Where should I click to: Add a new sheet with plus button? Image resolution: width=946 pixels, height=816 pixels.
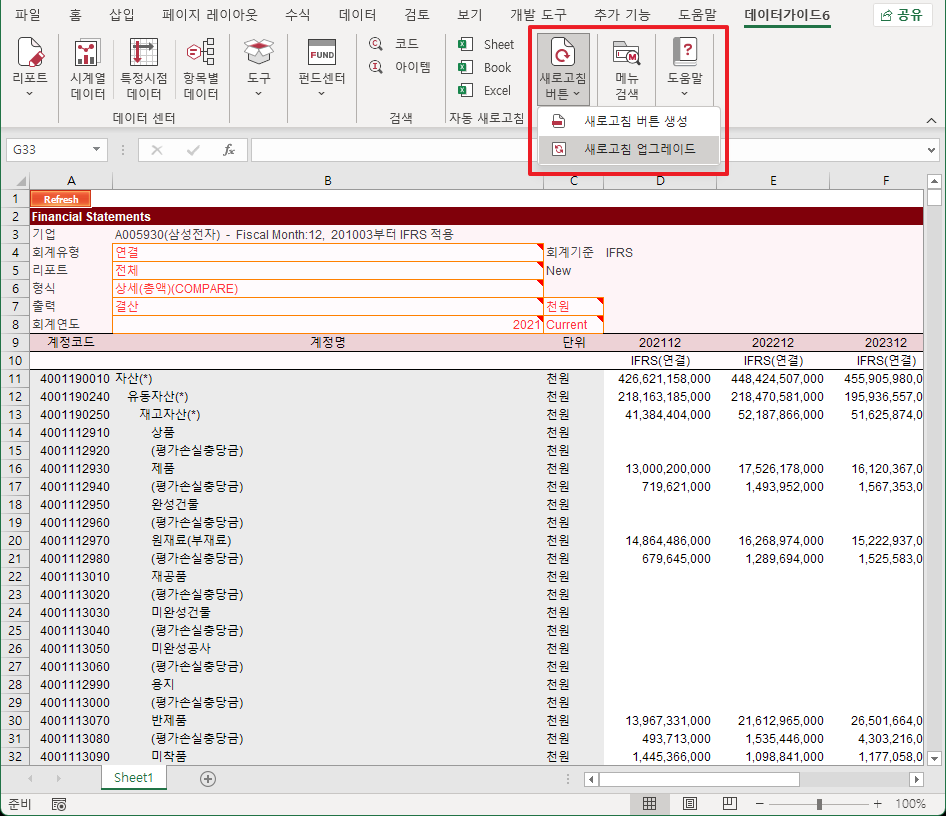[x=208, y=778]
